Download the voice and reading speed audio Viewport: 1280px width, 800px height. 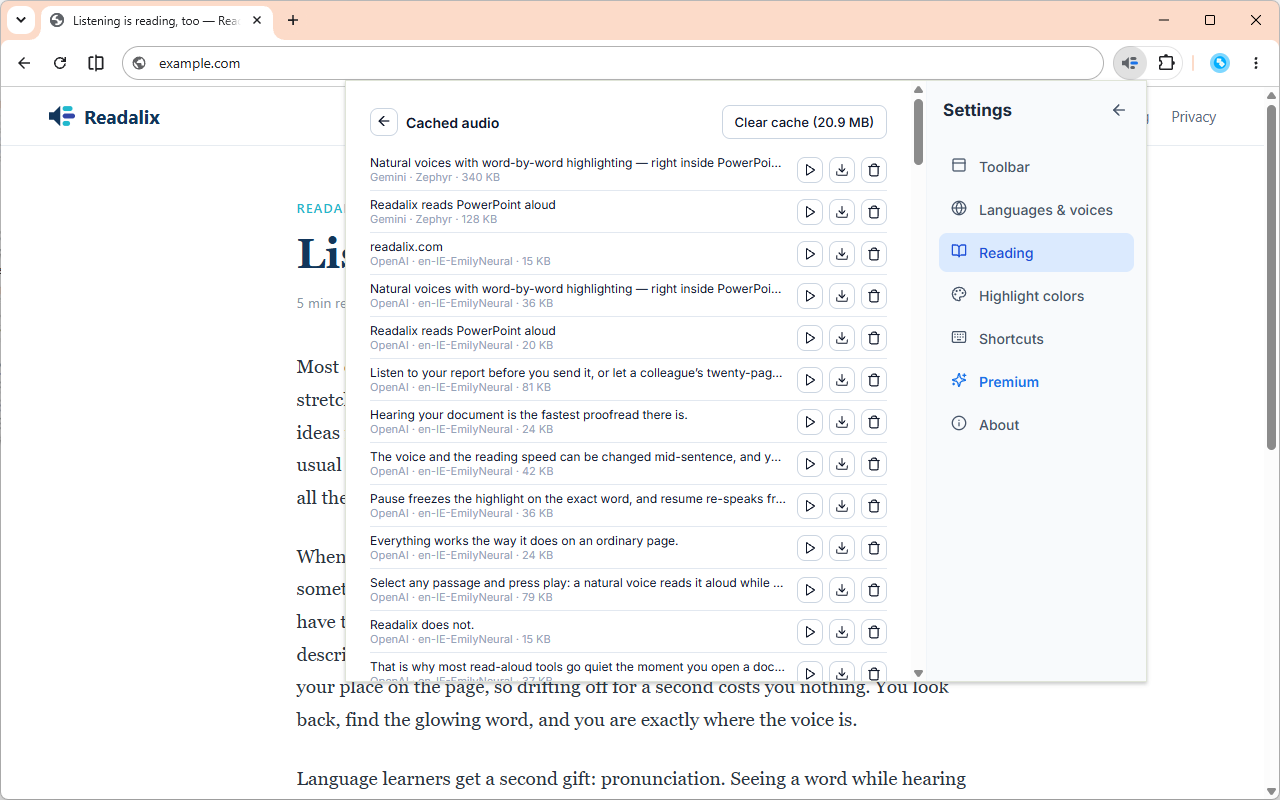(842, 464)
